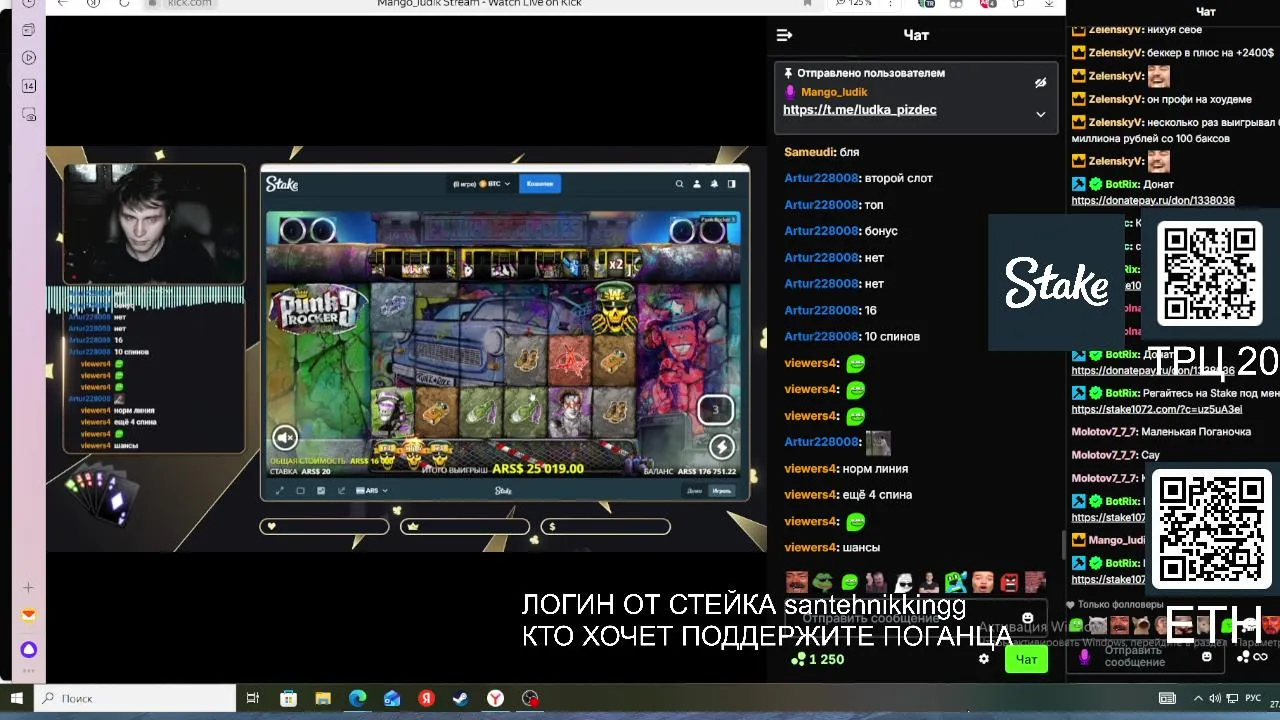Expand the pinned message chevron
The height and width of the screenshot is (720, 1280).
pyautogui.click(x=1040, y=114)
